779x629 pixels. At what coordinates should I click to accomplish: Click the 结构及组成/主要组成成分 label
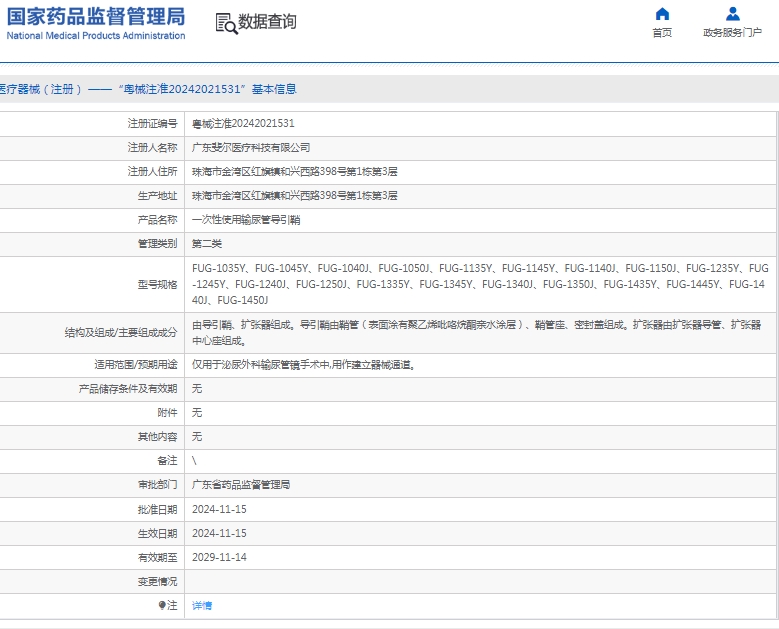click(121, 333)
